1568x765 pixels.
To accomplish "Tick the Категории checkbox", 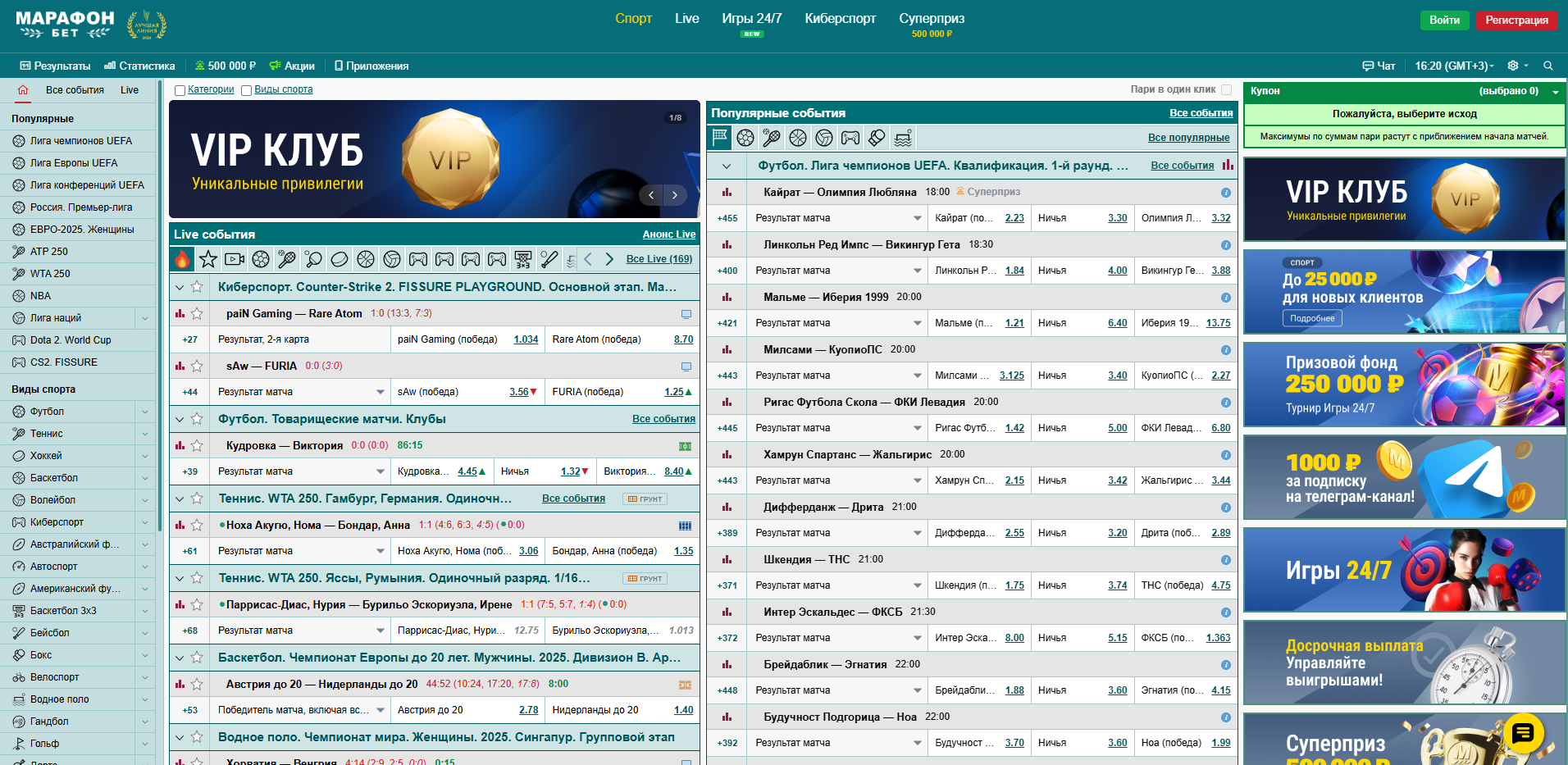I will pos(180,90).
